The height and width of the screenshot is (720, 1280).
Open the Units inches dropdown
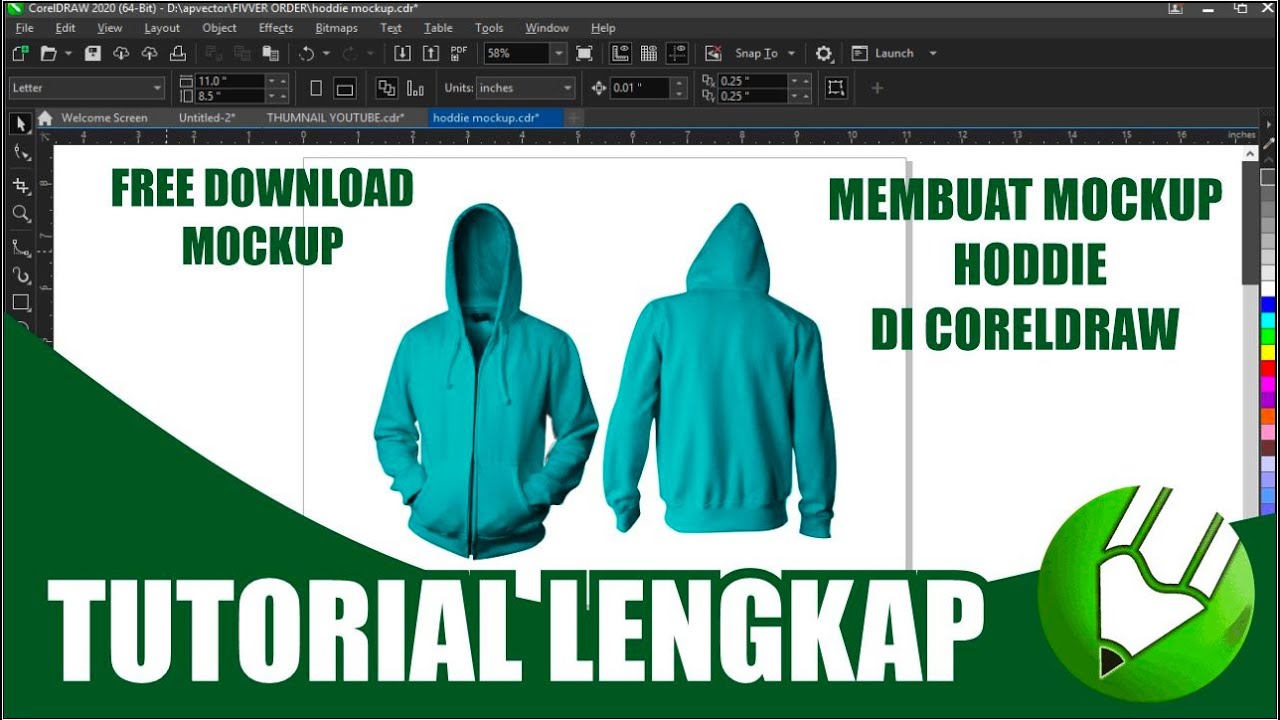pos(526,88)
